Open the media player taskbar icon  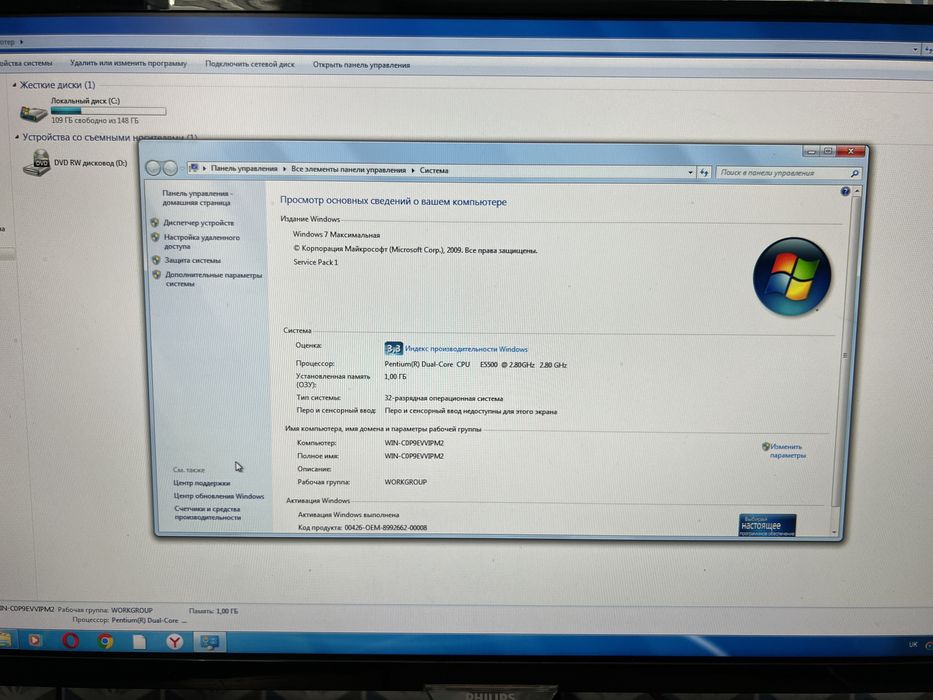[35, 640]
